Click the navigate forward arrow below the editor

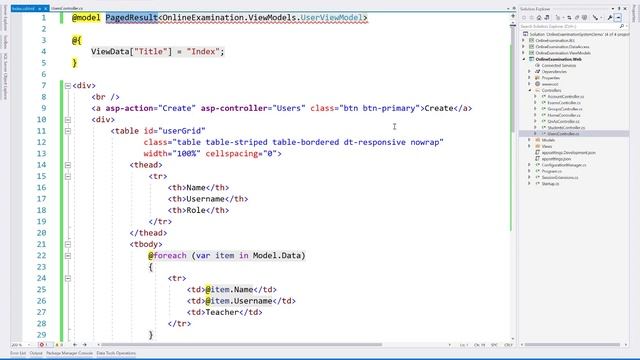(84, 345)
